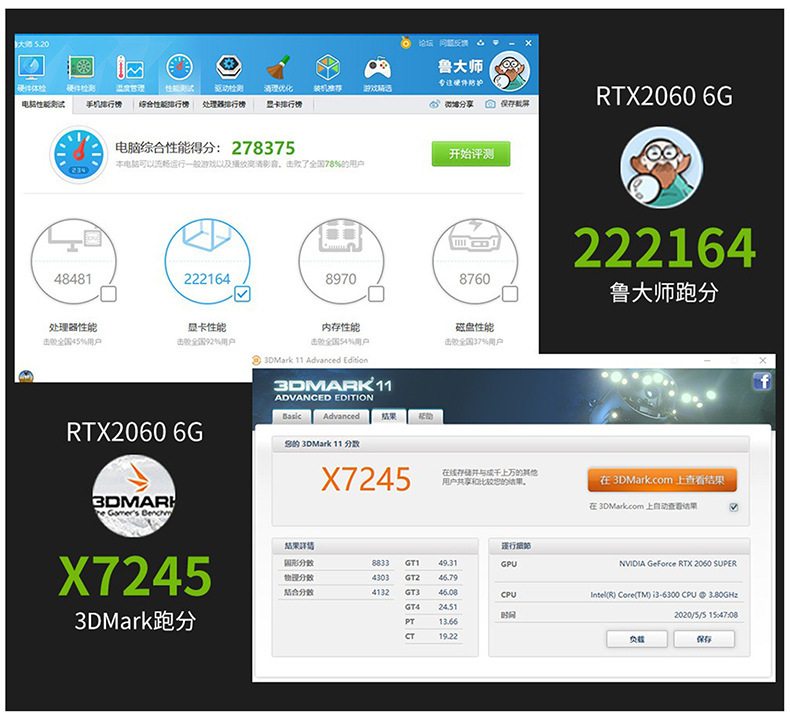
Task: Switch to 结果 results tab in 3DMark
Action: [x=388, y=416]
